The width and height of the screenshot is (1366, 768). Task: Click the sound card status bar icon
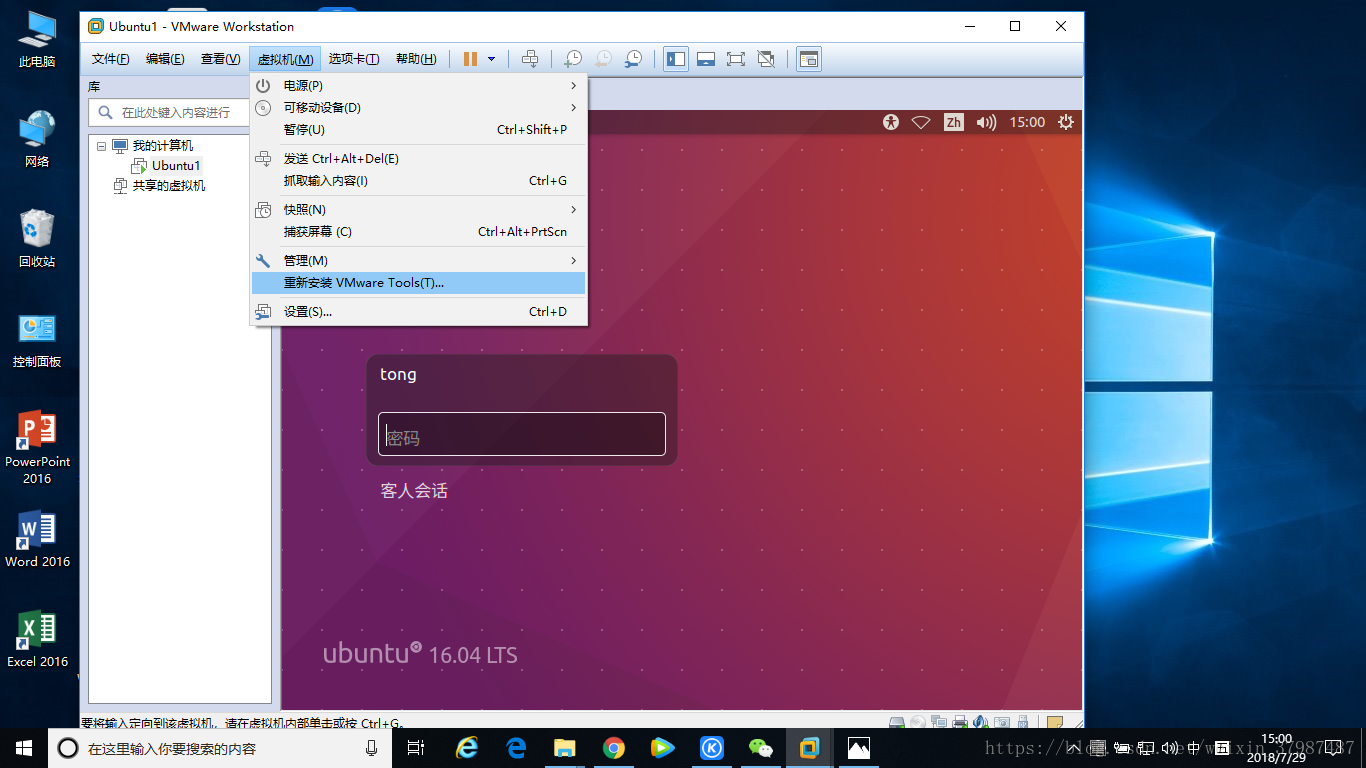981,723
